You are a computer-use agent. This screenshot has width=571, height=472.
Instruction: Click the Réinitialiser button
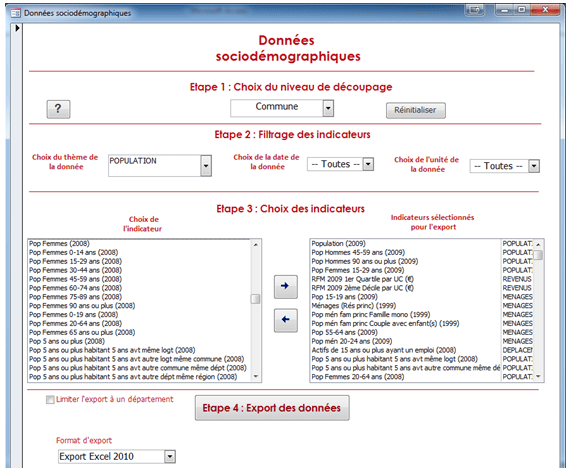[x=416, y=110]
